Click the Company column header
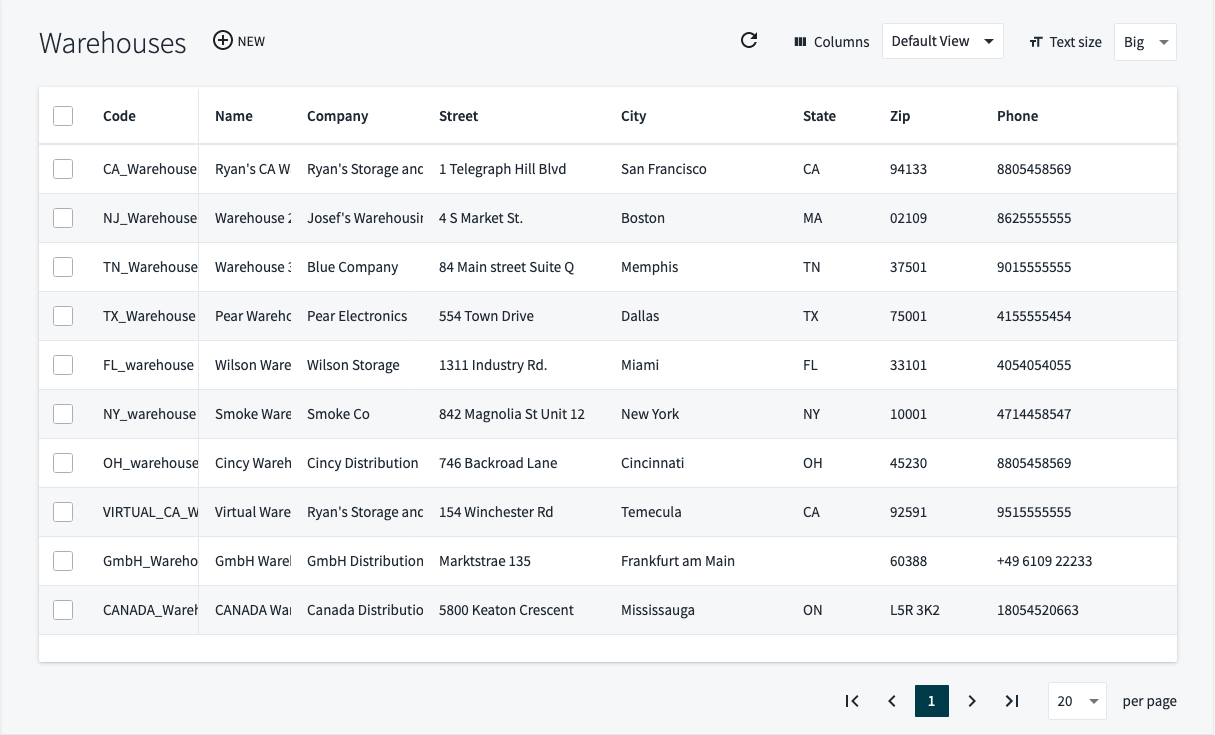Screen dimensions: 1215x735 point(337,116)
